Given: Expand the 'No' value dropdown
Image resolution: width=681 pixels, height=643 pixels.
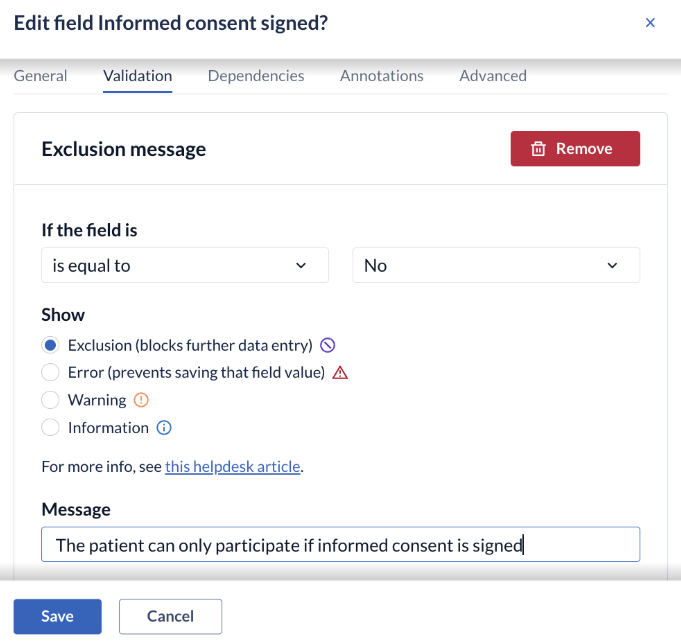Looking at the screenshot, I should point(496,265).
